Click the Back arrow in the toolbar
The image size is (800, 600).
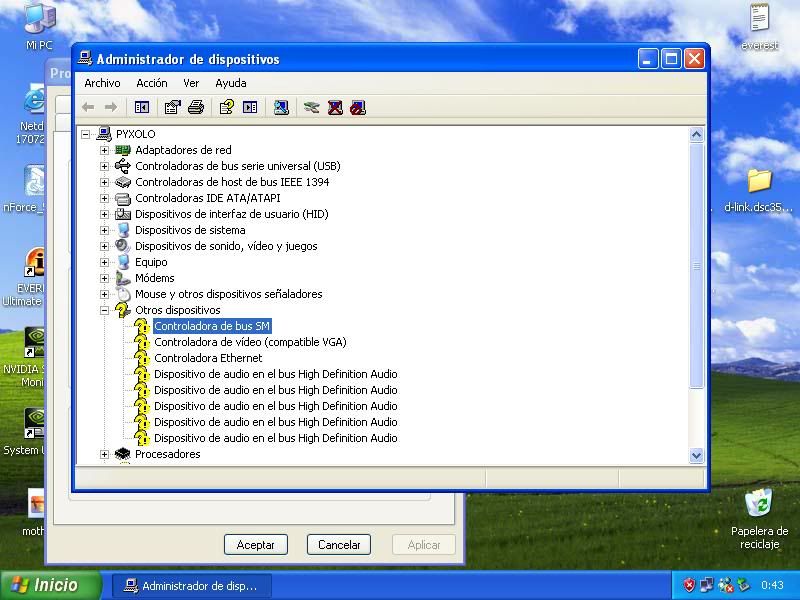[88, 107]
